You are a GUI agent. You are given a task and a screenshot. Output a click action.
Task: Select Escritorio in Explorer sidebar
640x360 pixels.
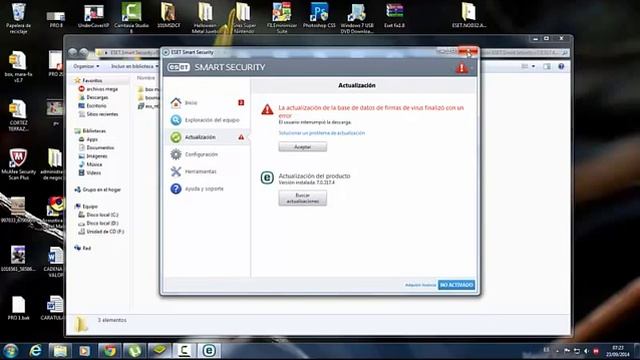(x=96, y=106)
